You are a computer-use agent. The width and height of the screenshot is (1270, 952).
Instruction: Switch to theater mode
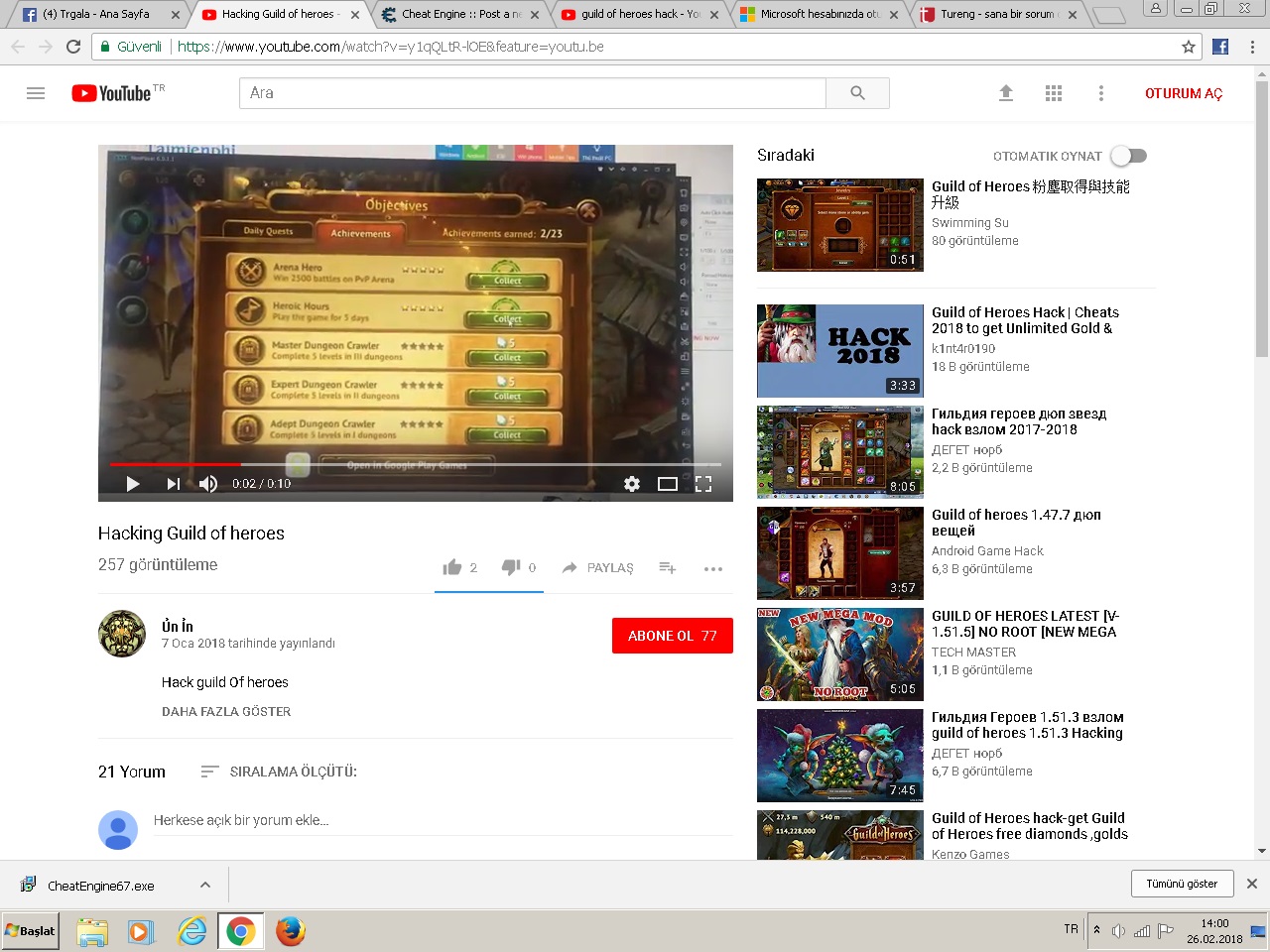[x=668, y=484]
